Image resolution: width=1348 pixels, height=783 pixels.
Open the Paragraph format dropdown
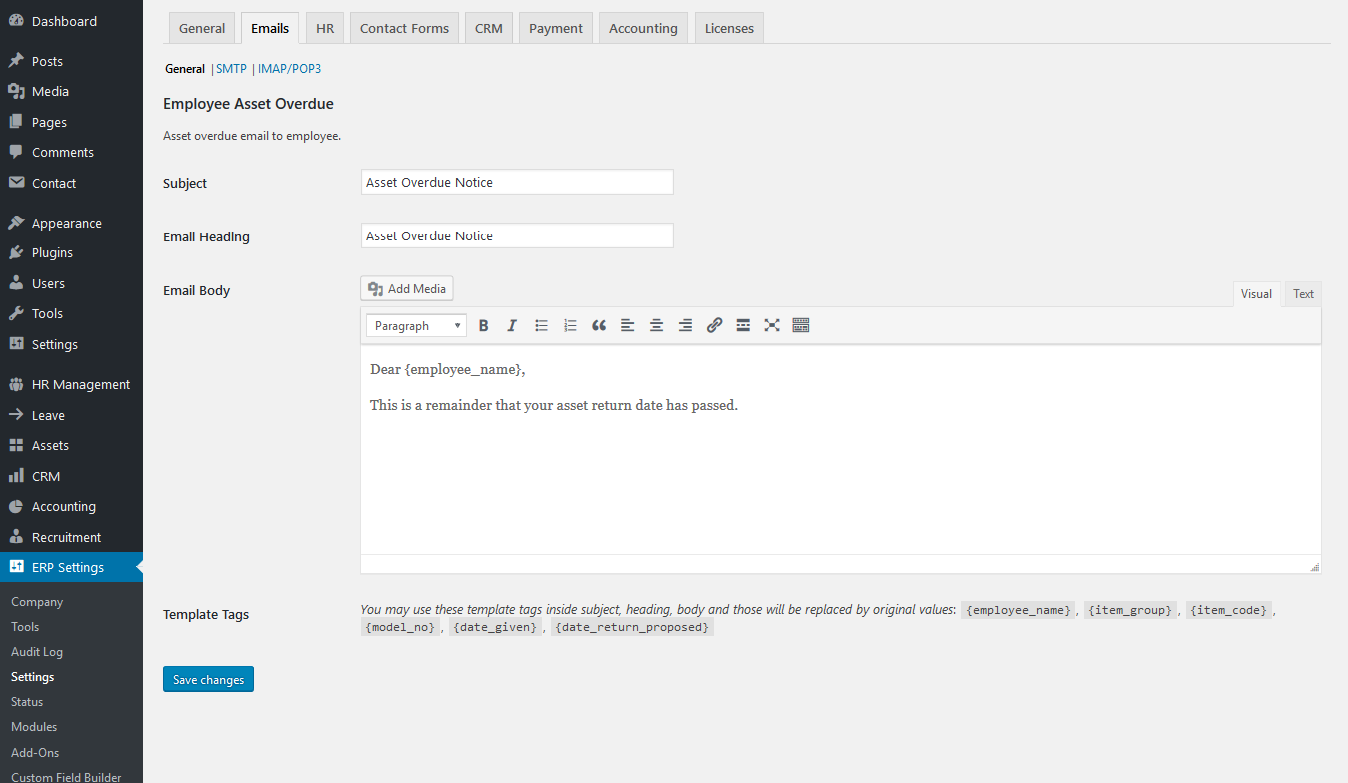point(416,325)
